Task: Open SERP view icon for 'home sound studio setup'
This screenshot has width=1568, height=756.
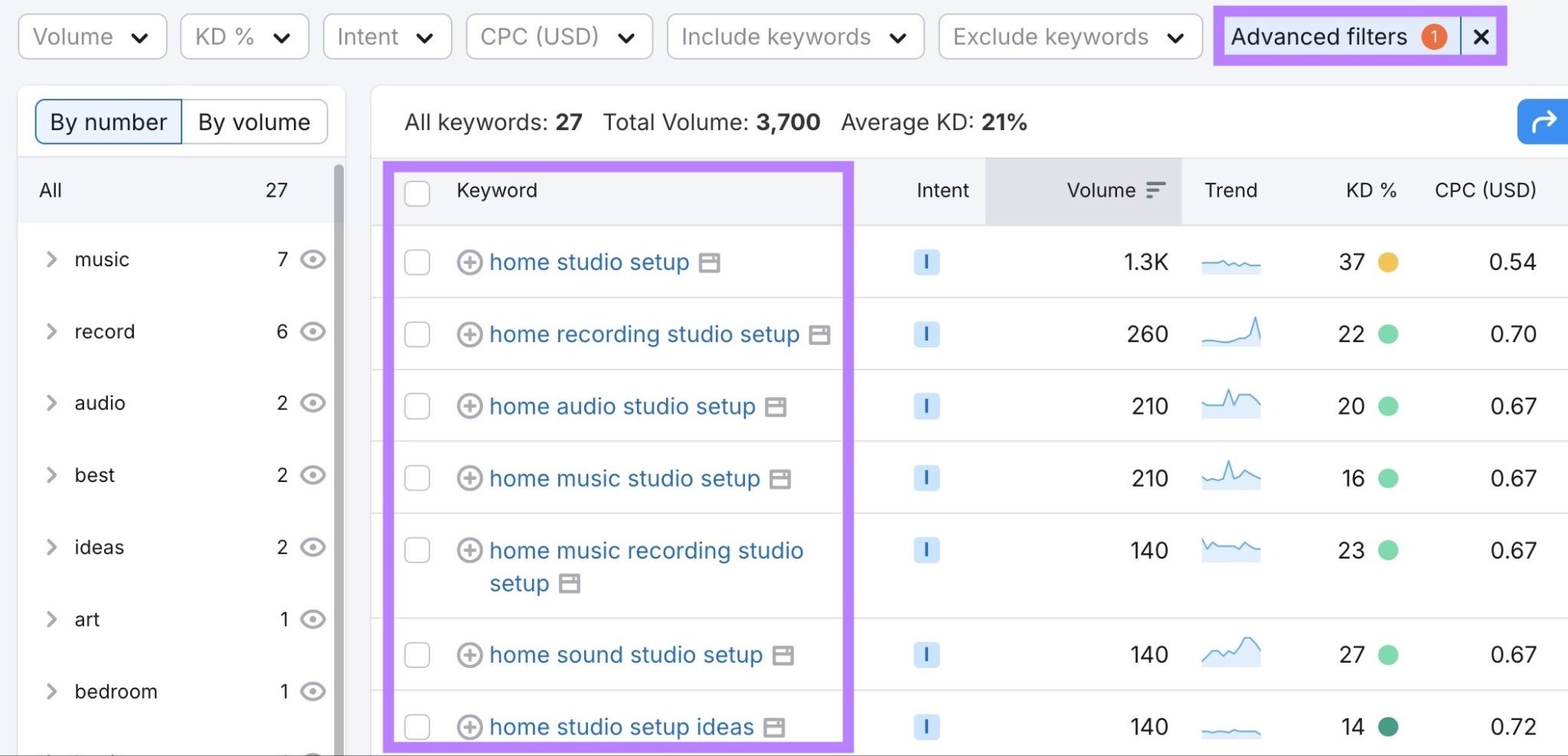Action: click(783, 656)
